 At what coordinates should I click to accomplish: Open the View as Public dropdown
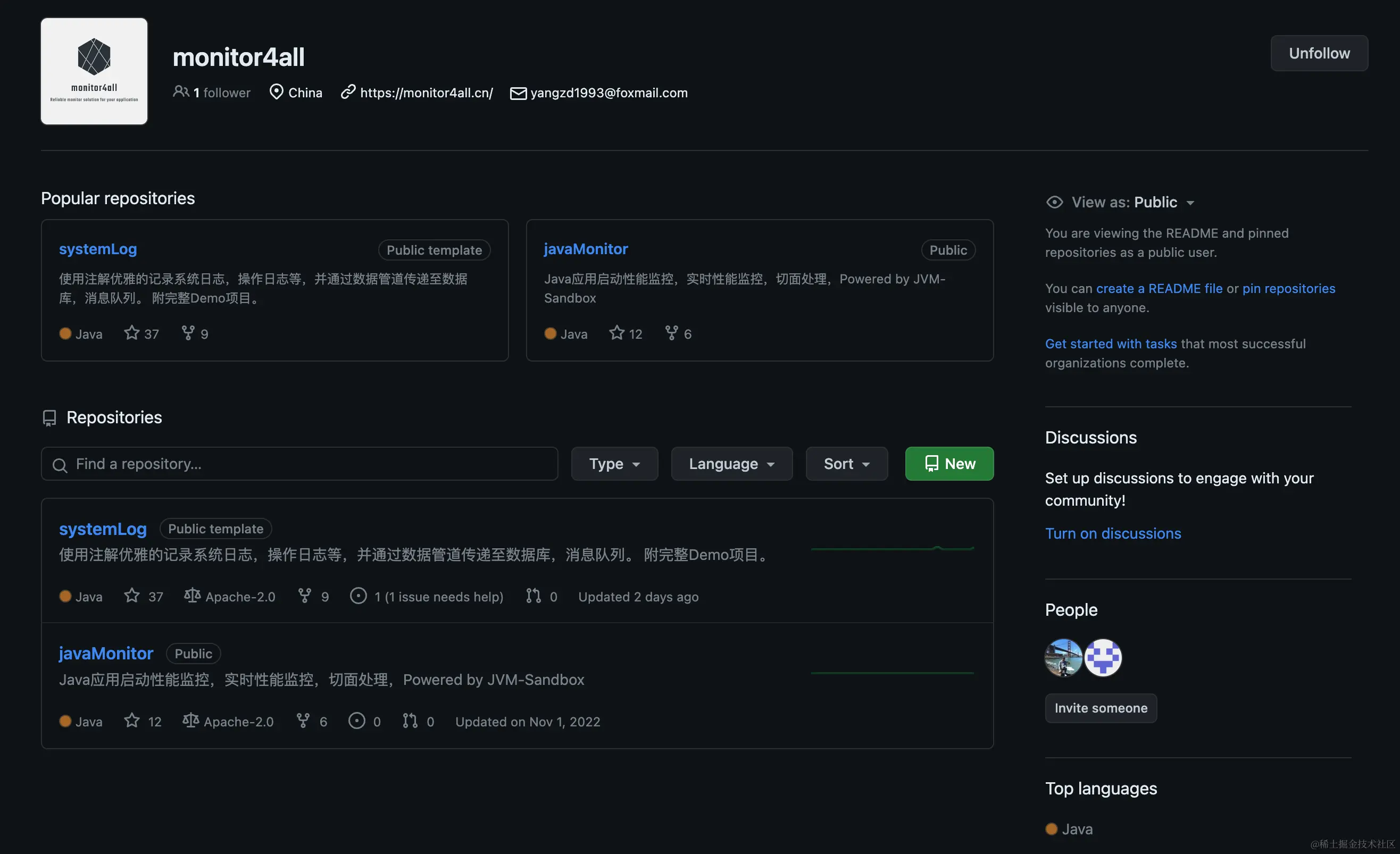(x=1164, y=202)
